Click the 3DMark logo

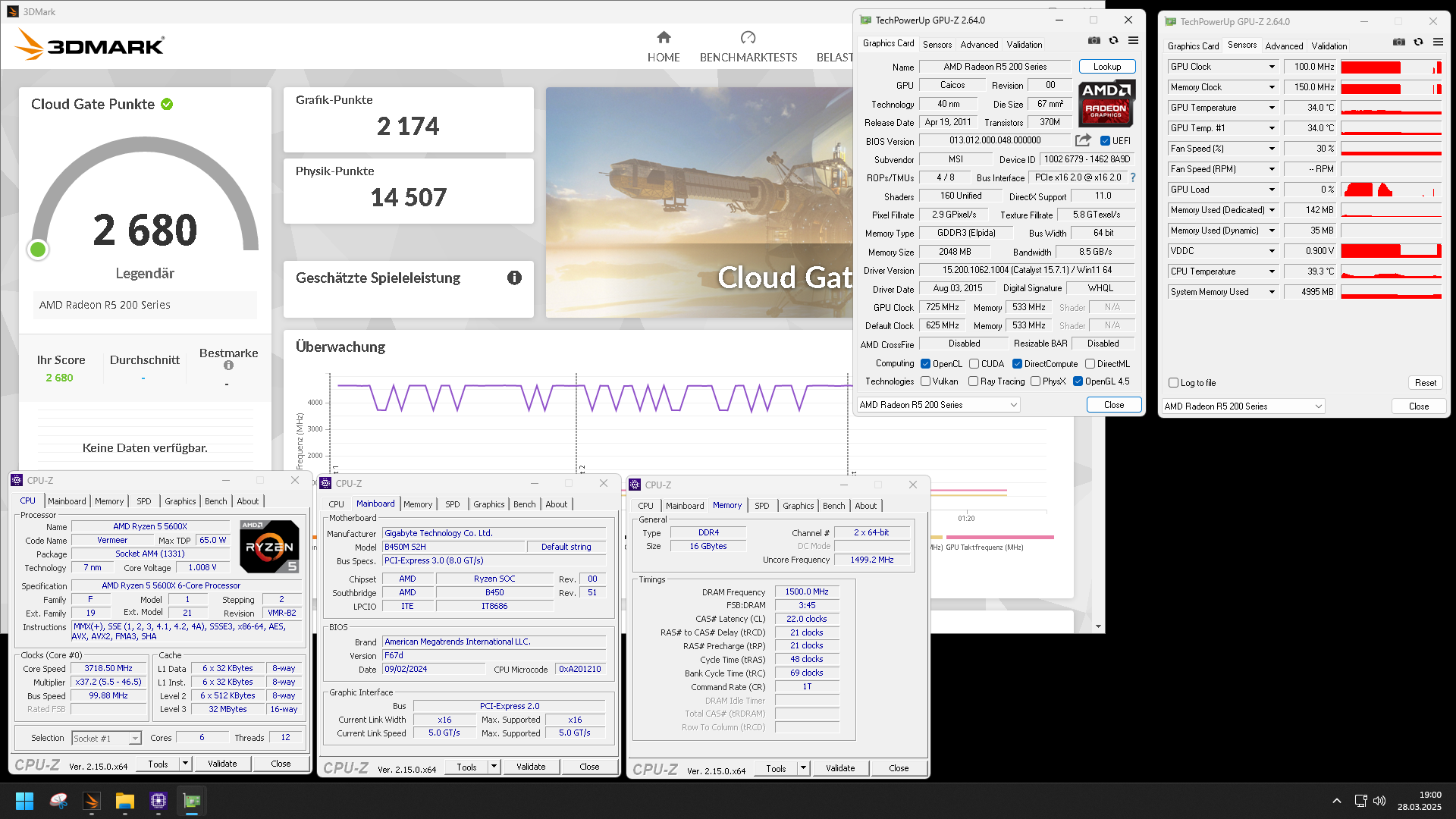pyautogui.click(x=89, y=45)
